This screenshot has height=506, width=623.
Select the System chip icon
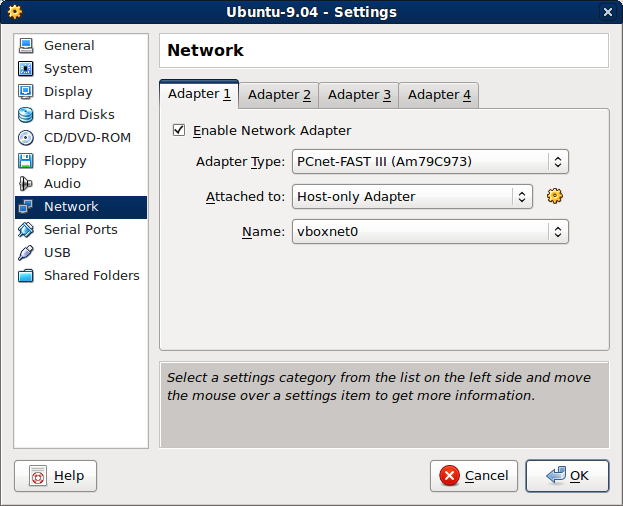[26, 69]
